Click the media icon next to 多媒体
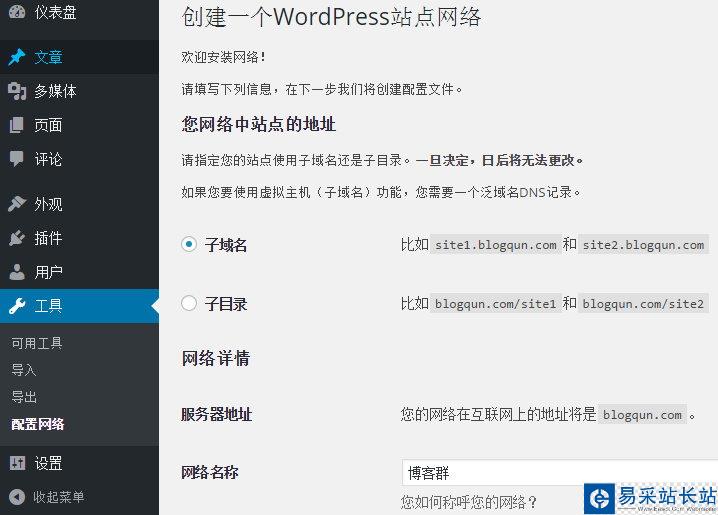Screen dimensions: 718x515 17,91
